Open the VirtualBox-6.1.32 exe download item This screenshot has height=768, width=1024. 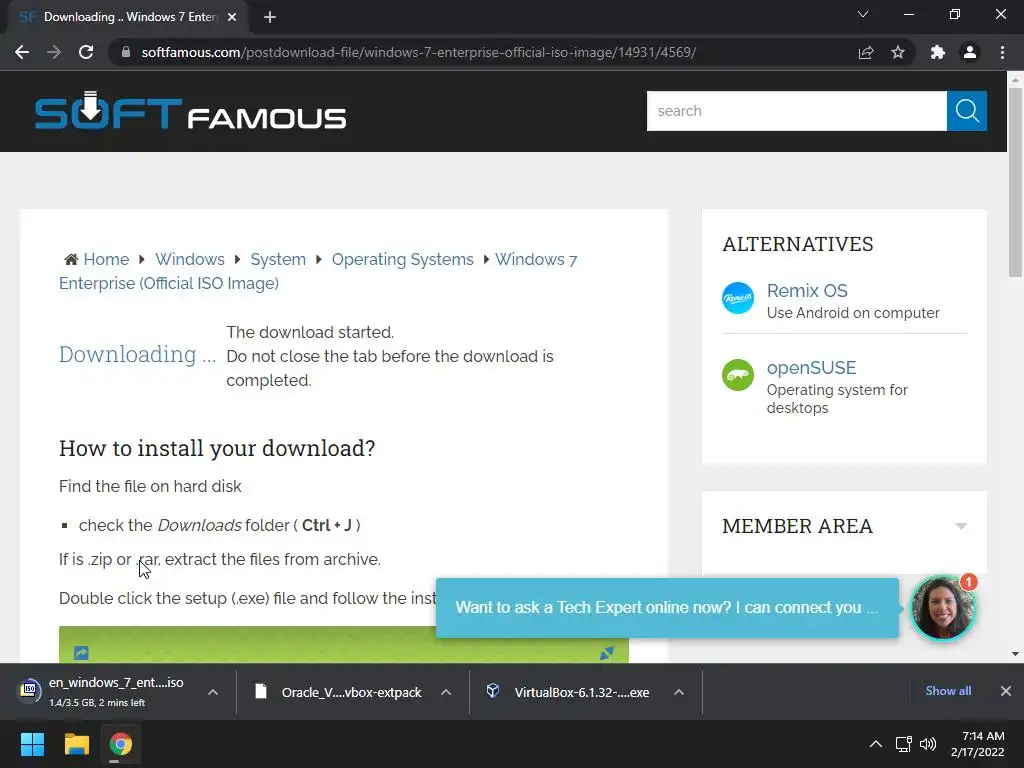click(x=569, y=692)
